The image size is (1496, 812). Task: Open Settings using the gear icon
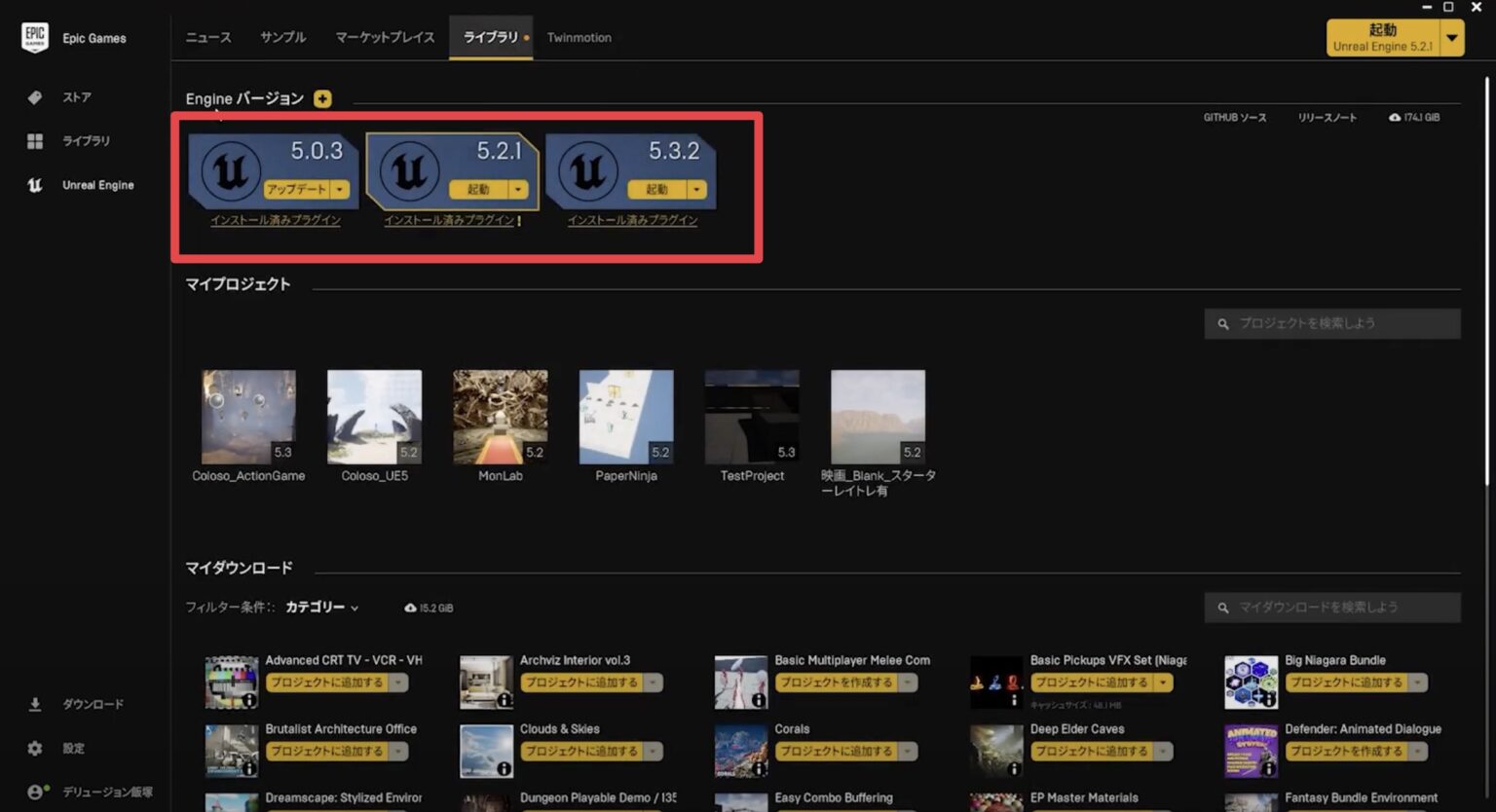[35, 748]
